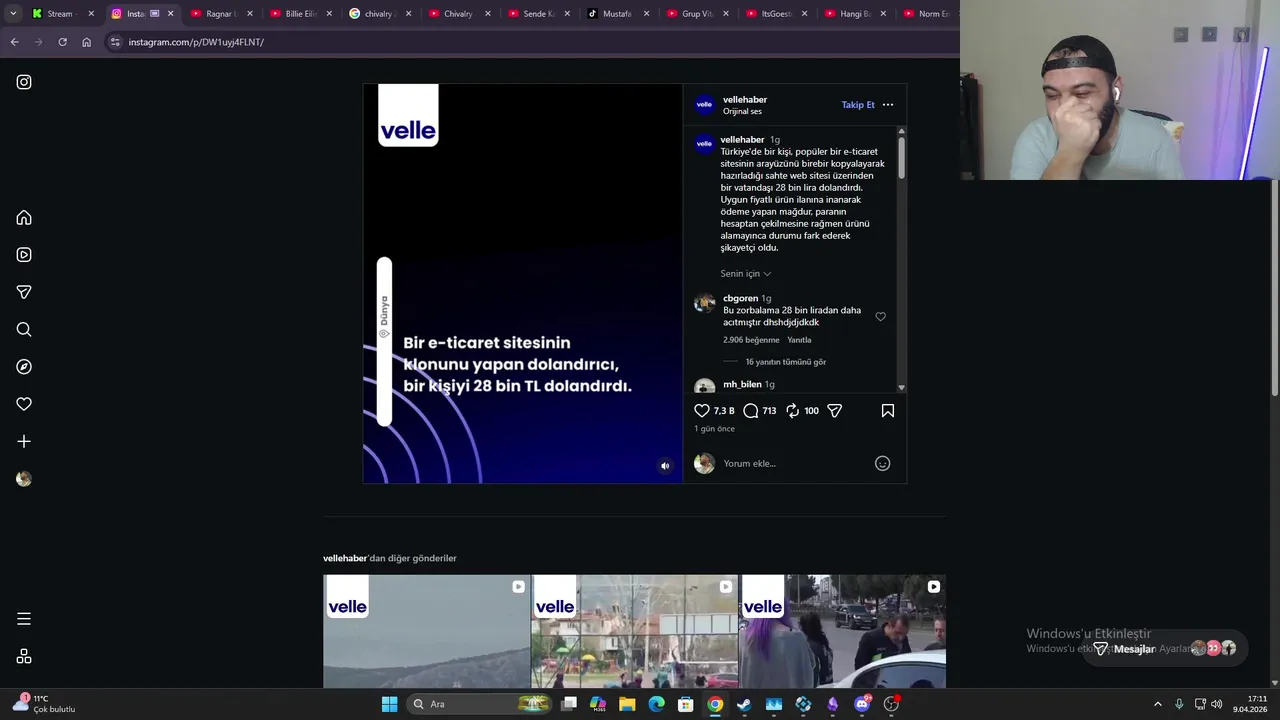Expand 16 yanıtın tümünü gör replies

[x=786, y=362]
